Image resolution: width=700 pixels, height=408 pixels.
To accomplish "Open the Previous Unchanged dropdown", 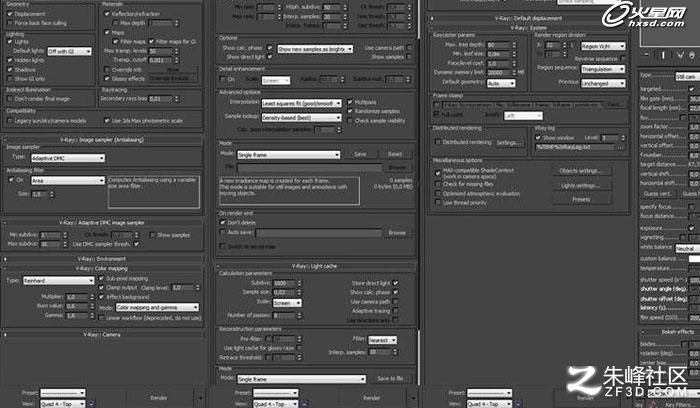I will 603,83.
